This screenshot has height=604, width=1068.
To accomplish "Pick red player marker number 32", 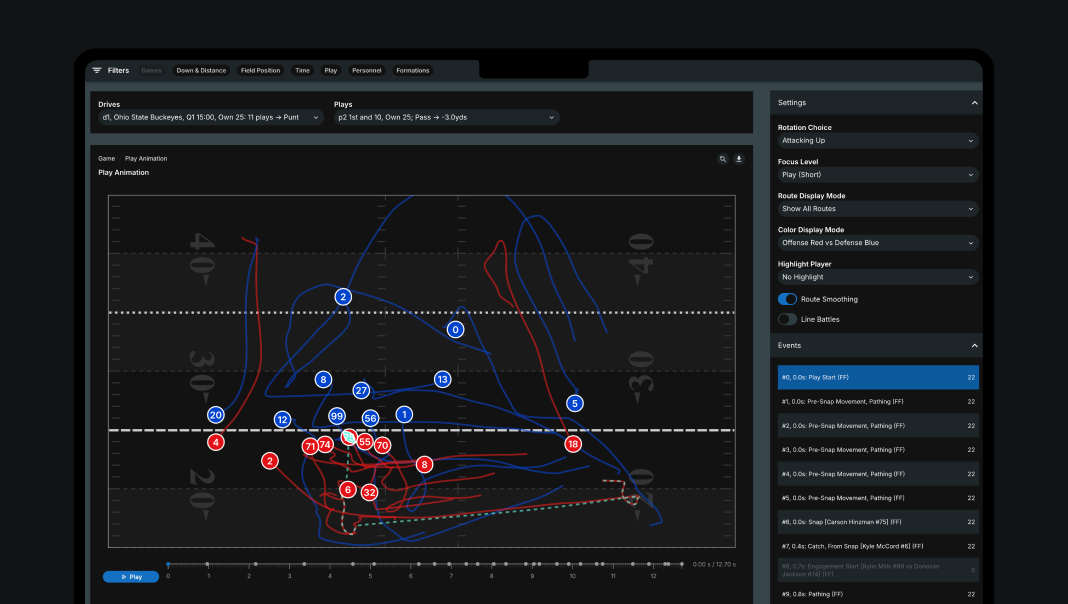I will point(369,492).
